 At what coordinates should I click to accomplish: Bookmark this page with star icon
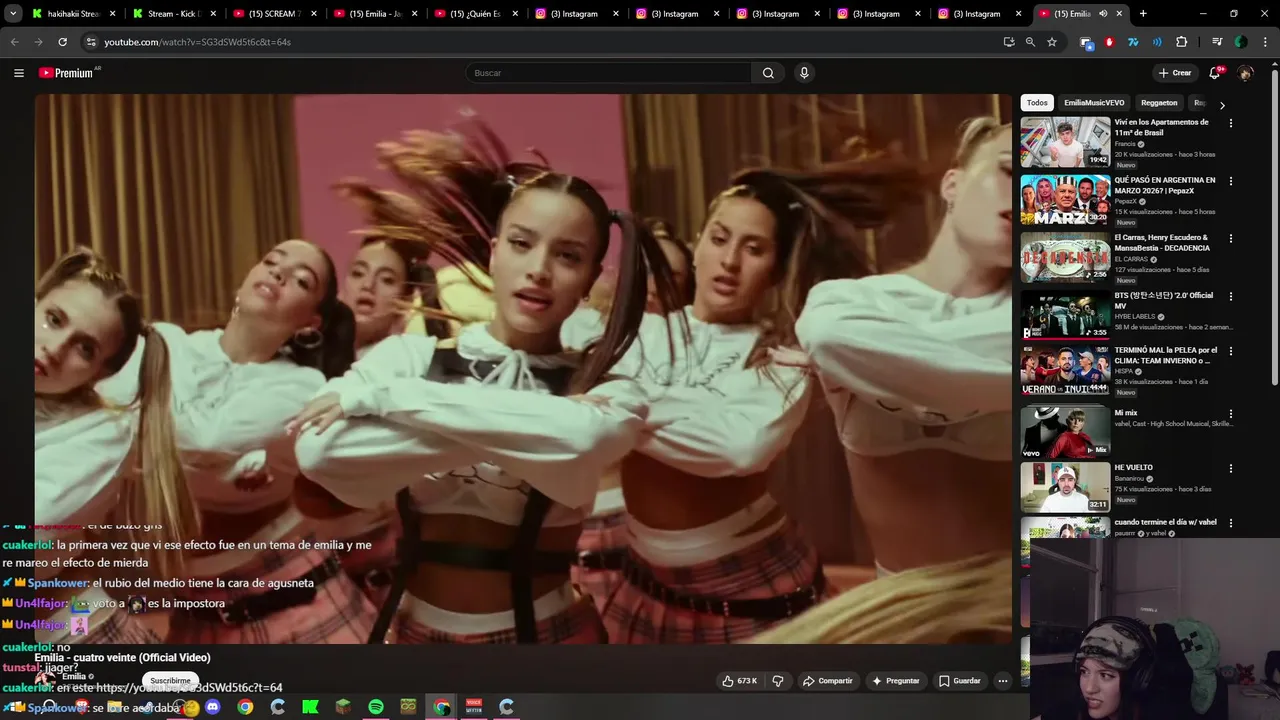click(x=1052, y=42)
